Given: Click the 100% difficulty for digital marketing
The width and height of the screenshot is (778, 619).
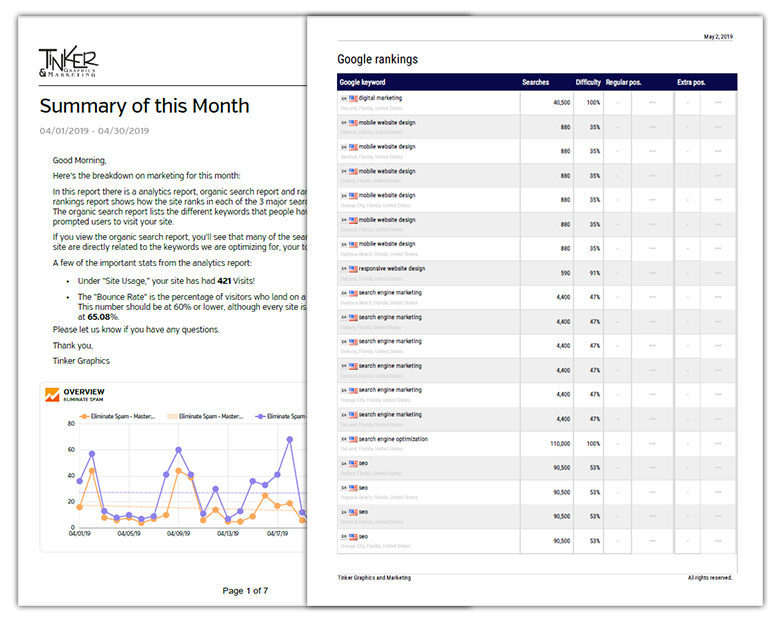Looking at the screenshot, I should click(x=593, y=103).
